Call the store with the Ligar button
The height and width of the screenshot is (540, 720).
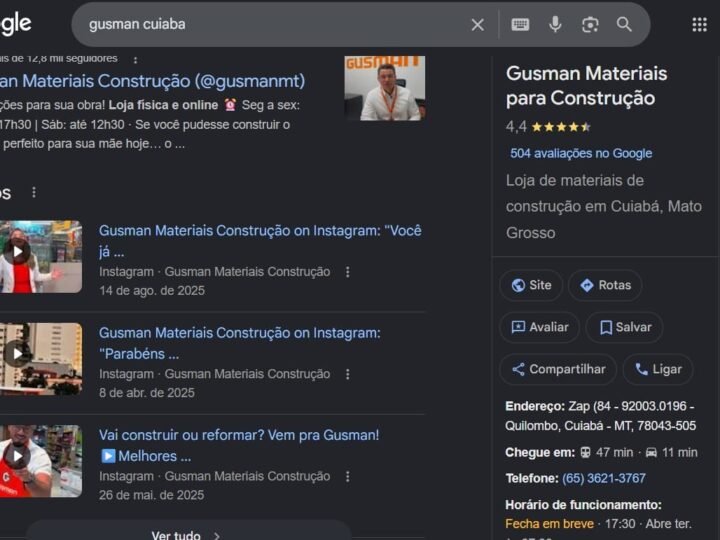pos(658,369)
